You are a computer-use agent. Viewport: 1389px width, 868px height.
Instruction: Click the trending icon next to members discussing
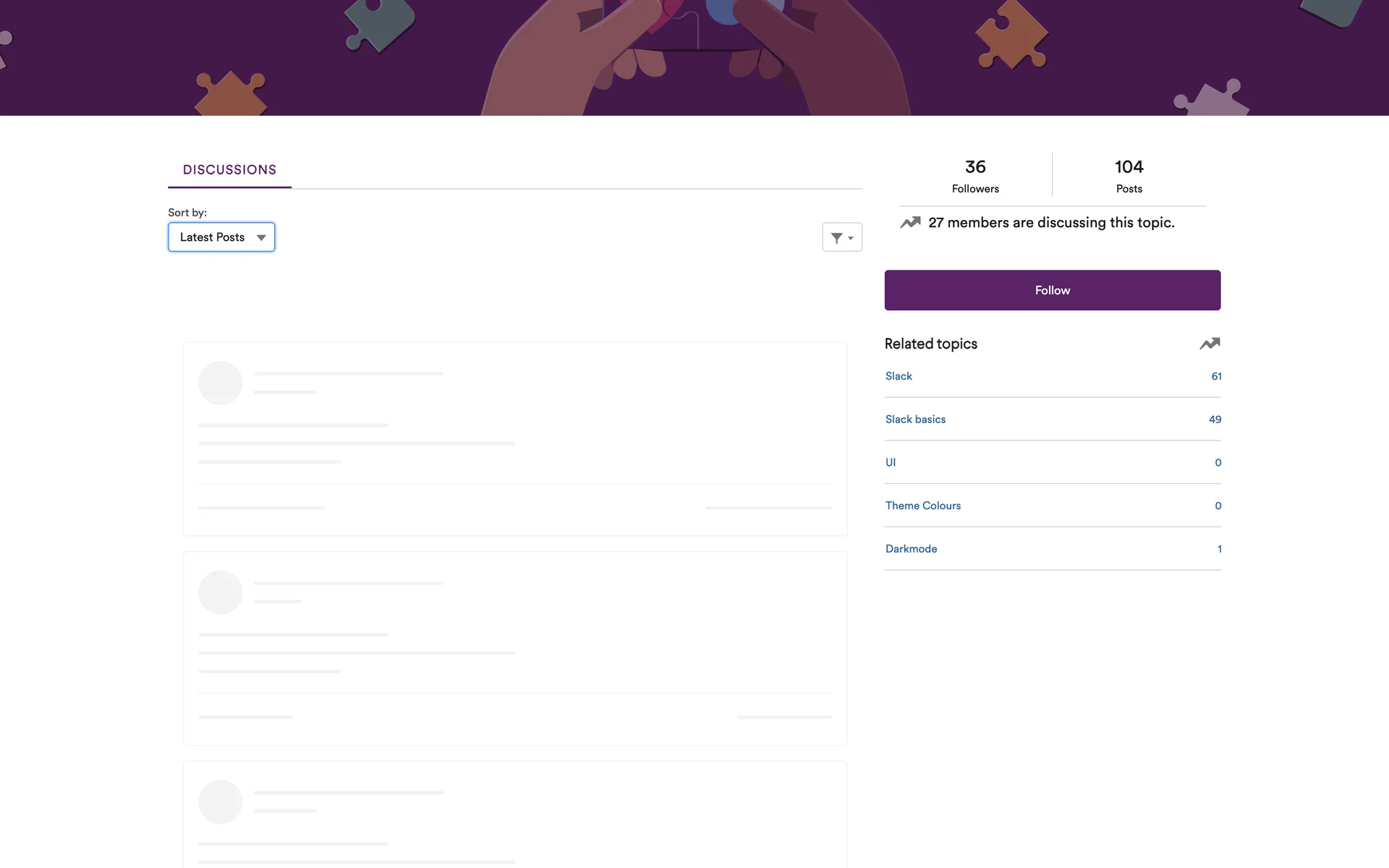[x=910, y=223]
